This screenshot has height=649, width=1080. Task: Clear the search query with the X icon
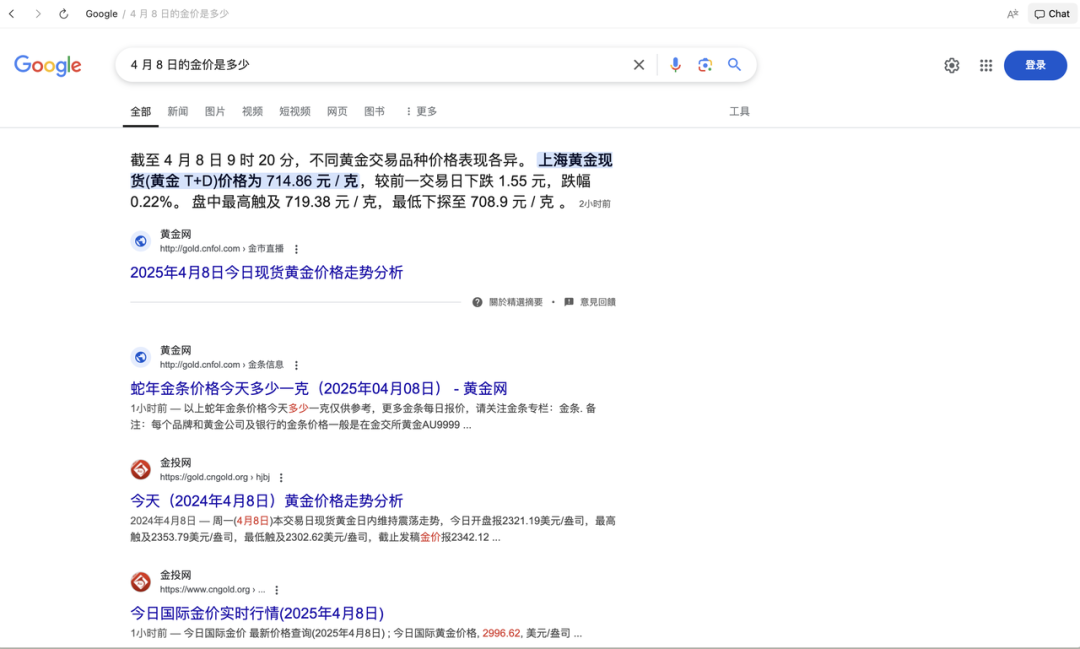(x=639, y=64)
